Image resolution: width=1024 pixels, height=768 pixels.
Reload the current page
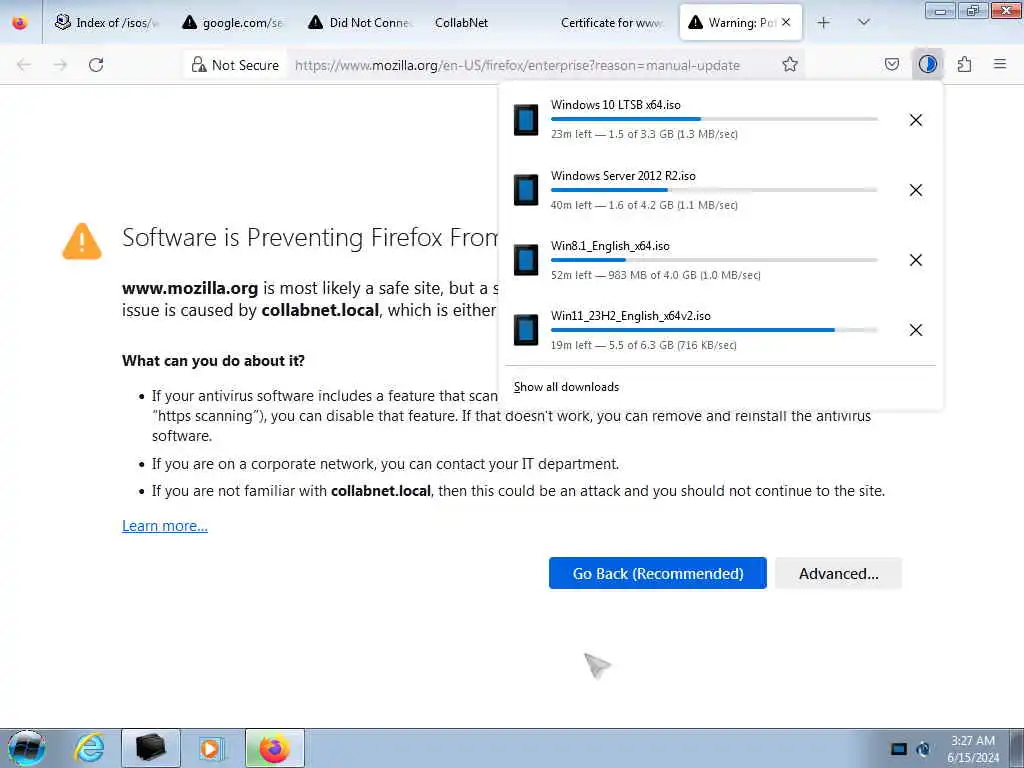pyautogui.click(x=96, y=65)
